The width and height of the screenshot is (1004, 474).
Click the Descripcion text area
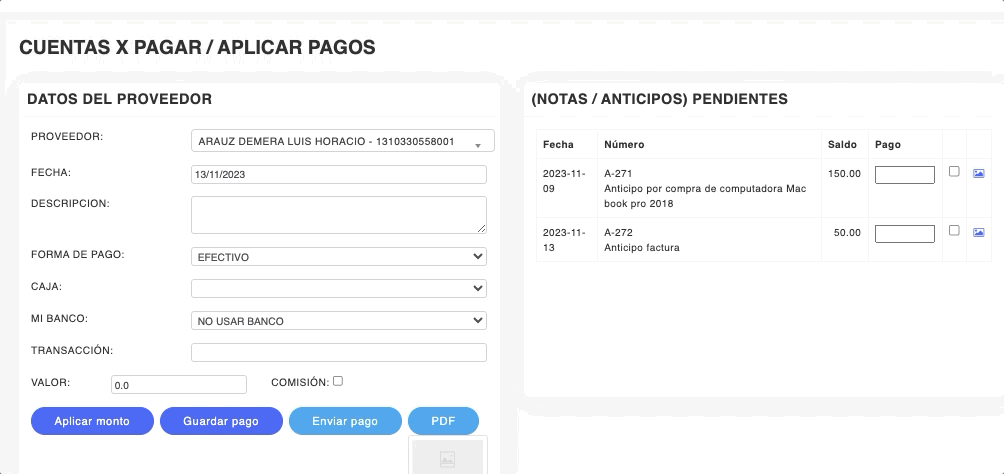338,214
